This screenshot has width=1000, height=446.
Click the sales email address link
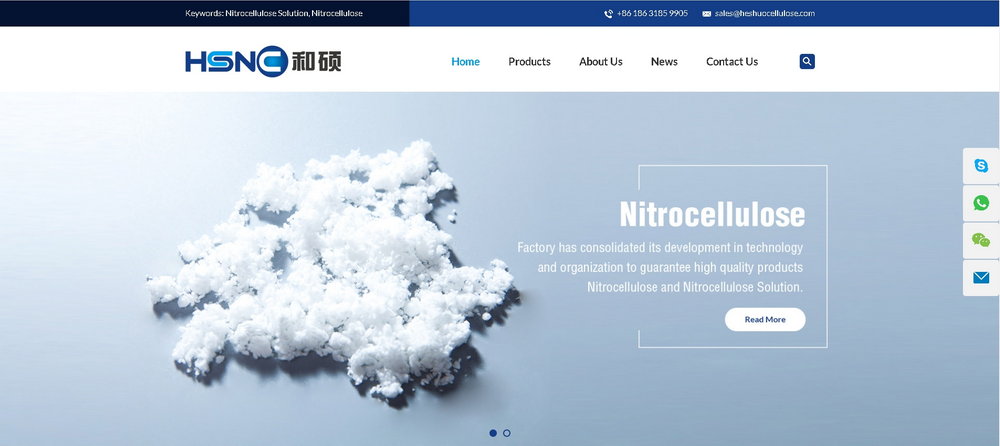(x=764, y=13)
